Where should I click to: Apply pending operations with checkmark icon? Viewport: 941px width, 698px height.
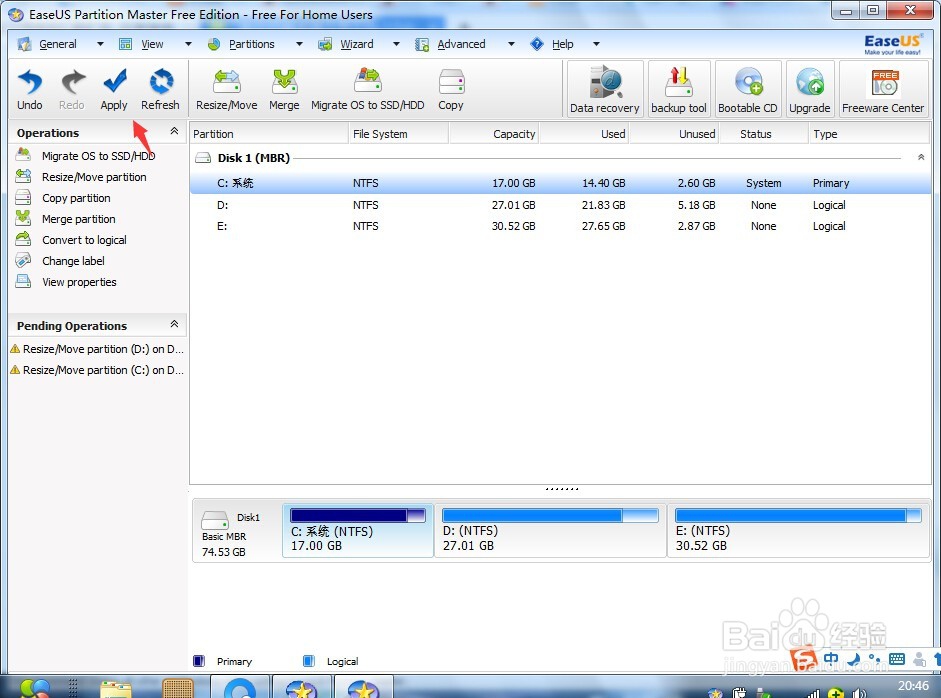tap(114, 89)
